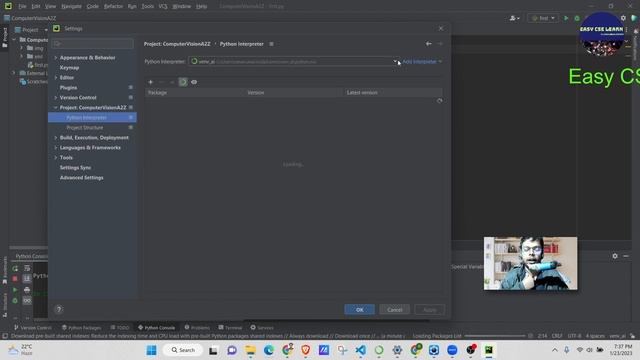Click the reload packages icon below Latest version

pyautogui.click(x=440, y=101)
